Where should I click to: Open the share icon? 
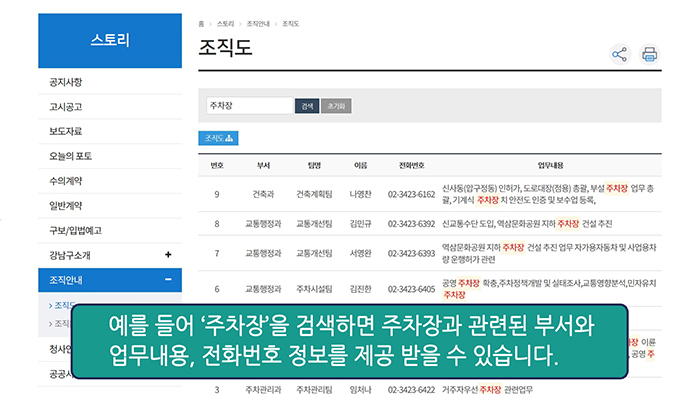620,55
